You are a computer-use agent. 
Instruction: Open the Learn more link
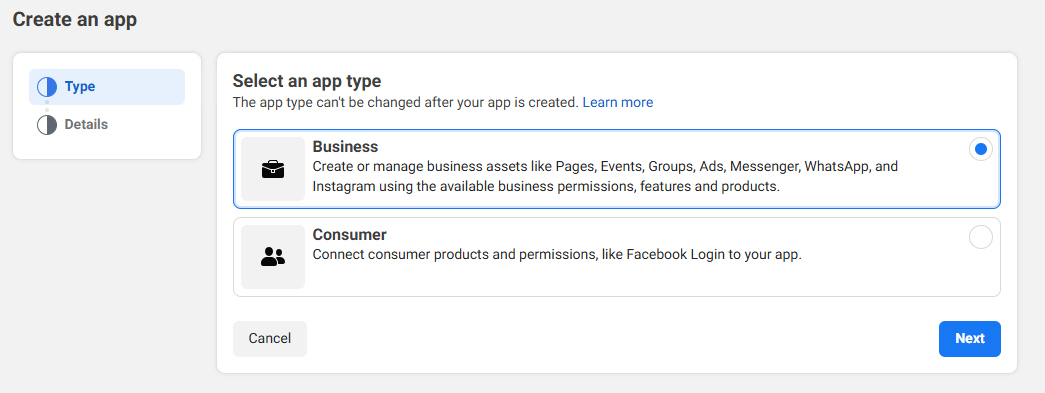[x=618, y=103]
